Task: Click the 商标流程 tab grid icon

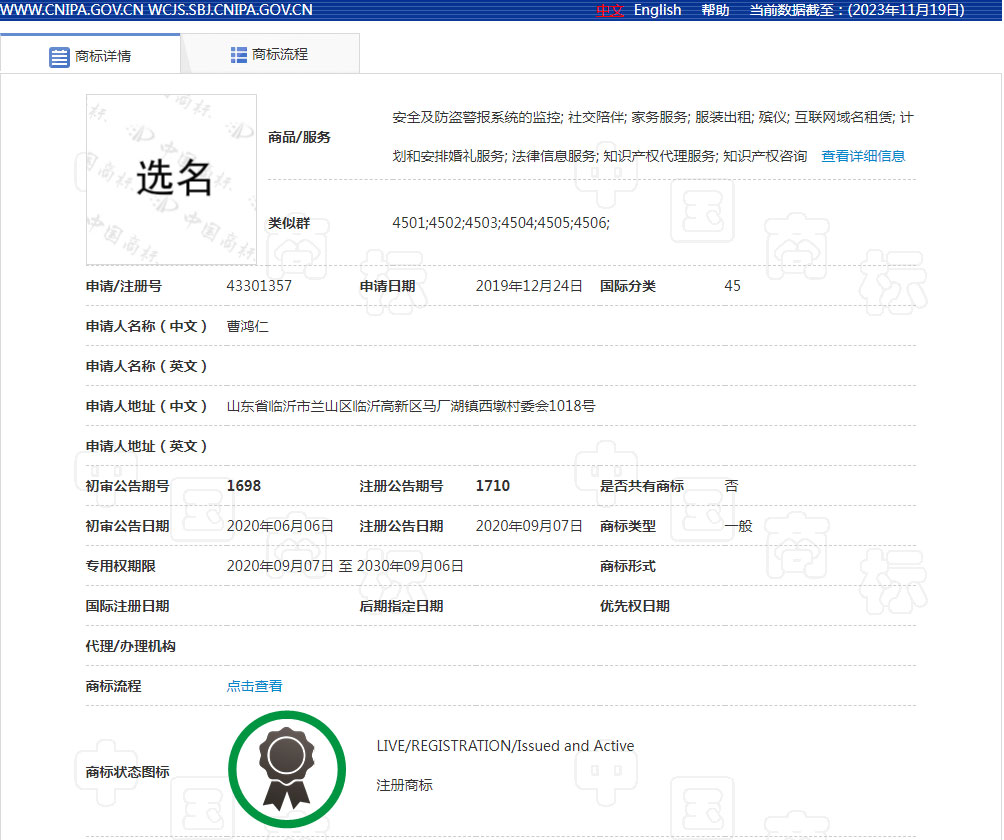Action: (x=239, y=55)
